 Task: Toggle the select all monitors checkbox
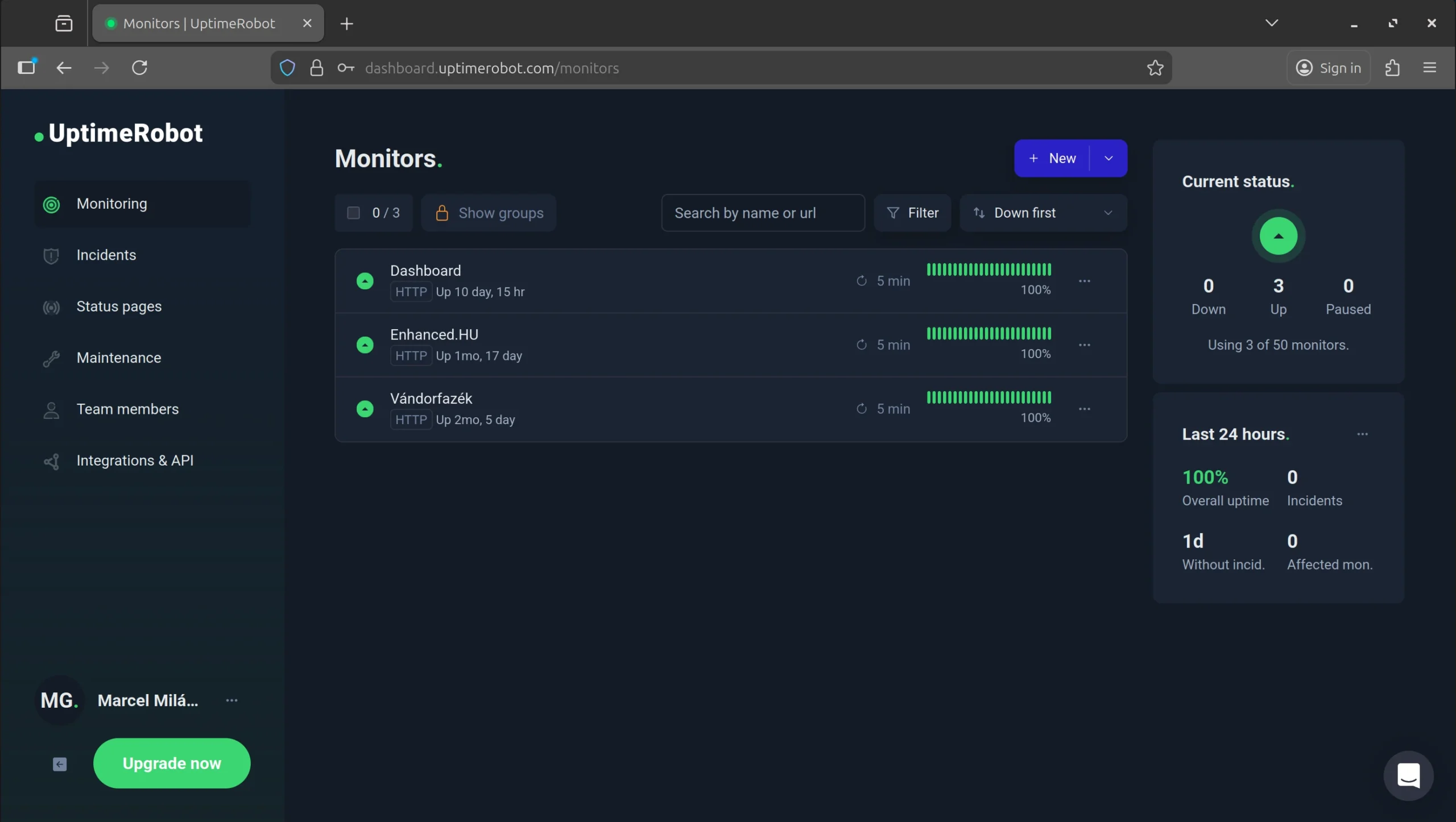[x=353, y=213]
